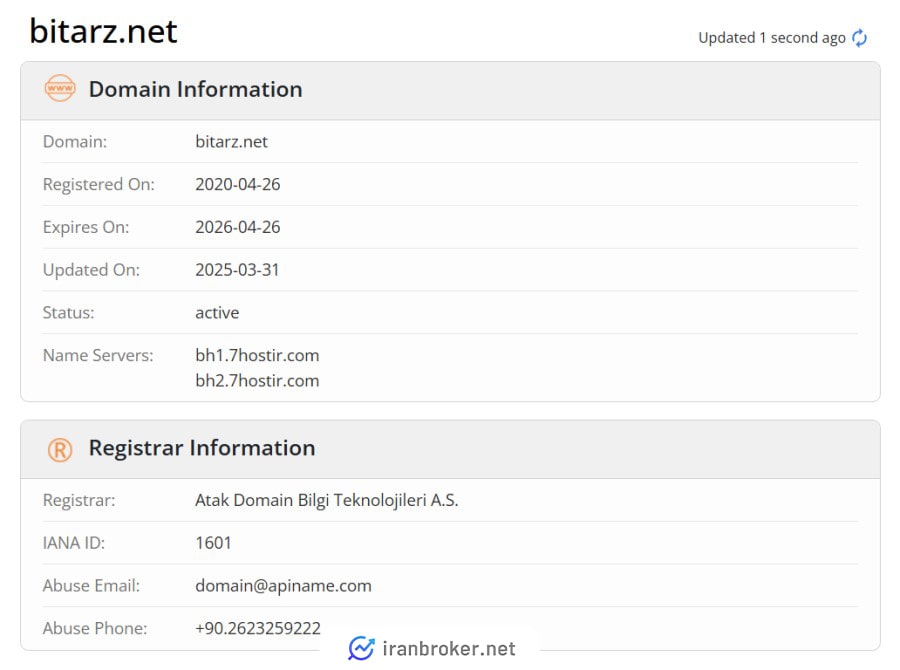Click the "Expires On:" label

click(86, 227)
